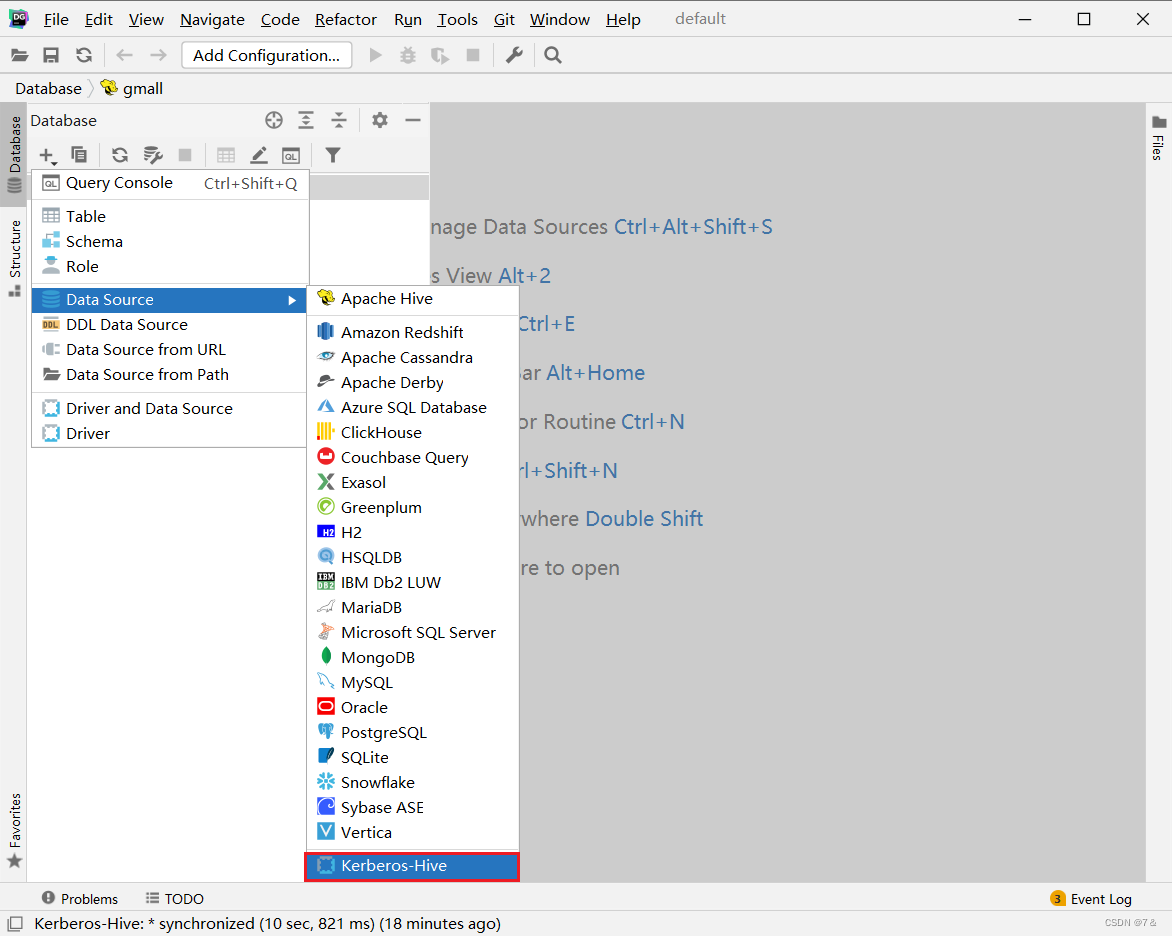Click the Edit Data table icon
1172x936 pixels.
[x=226, y=155]
